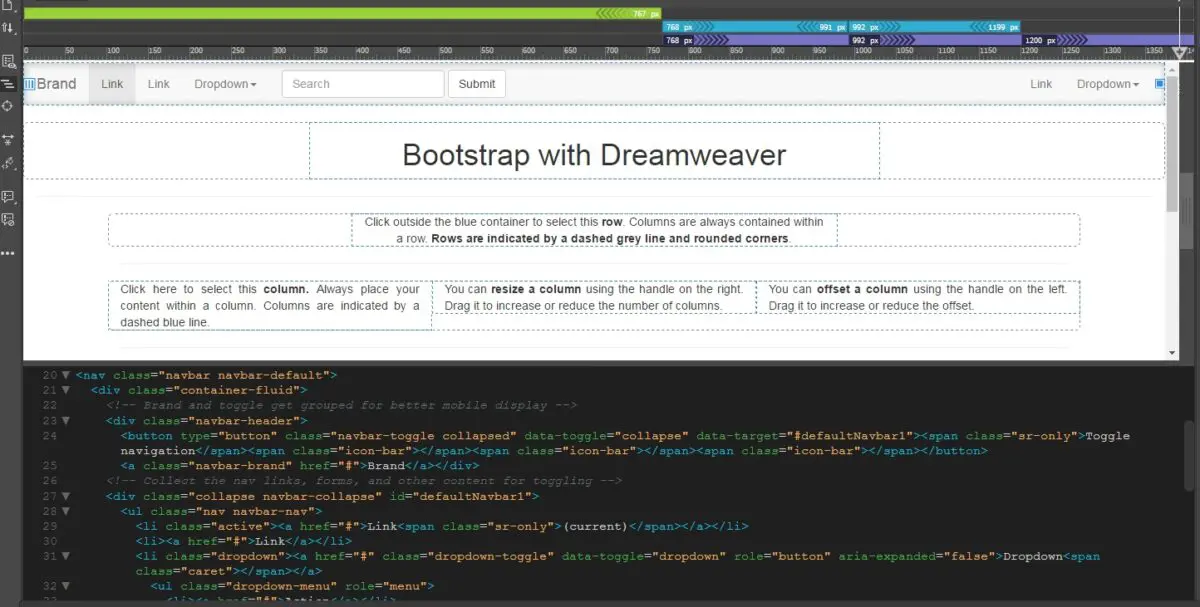Viewport: 1200px width, 607px height.
Task: Click the 'Brand and toggle get grouped' comment
Action: coord(341,405)
